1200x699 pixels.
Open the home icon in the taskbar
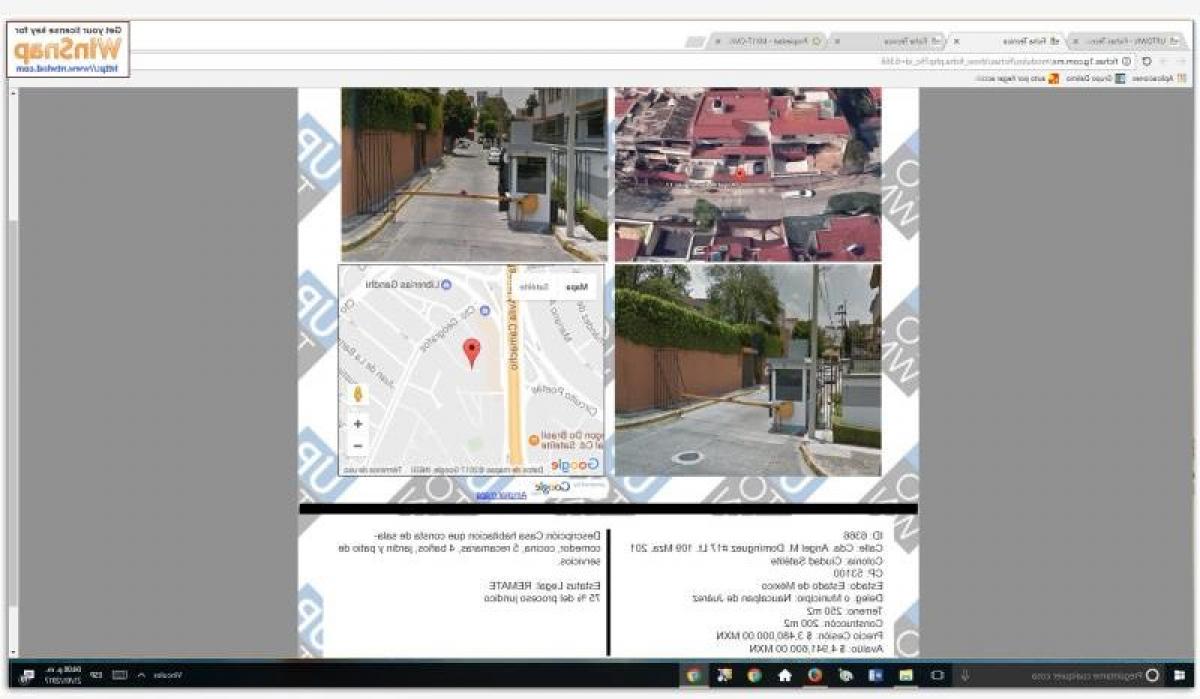click(785, 675)
